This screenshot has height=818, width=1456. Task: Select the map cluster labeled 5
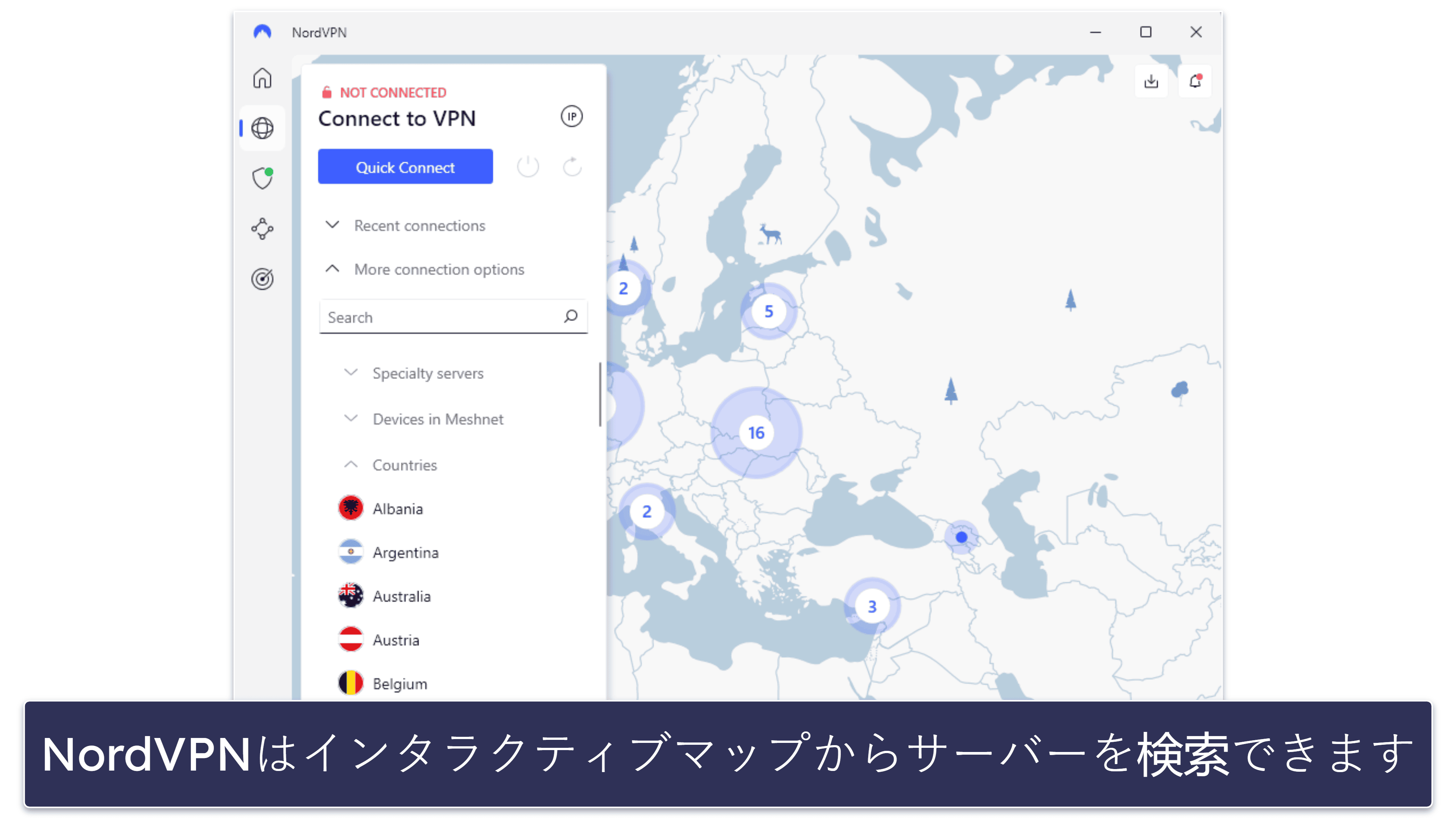[769, 311]
